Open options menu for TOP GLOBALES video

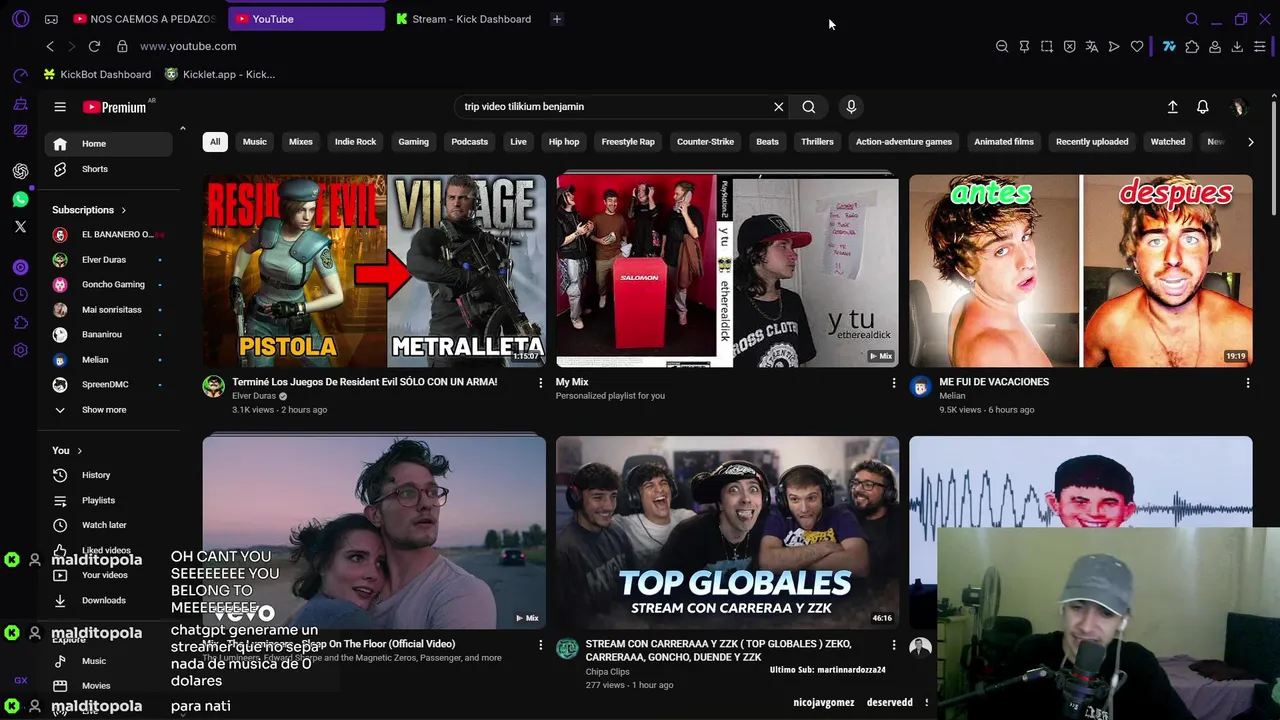click(894, 645)
